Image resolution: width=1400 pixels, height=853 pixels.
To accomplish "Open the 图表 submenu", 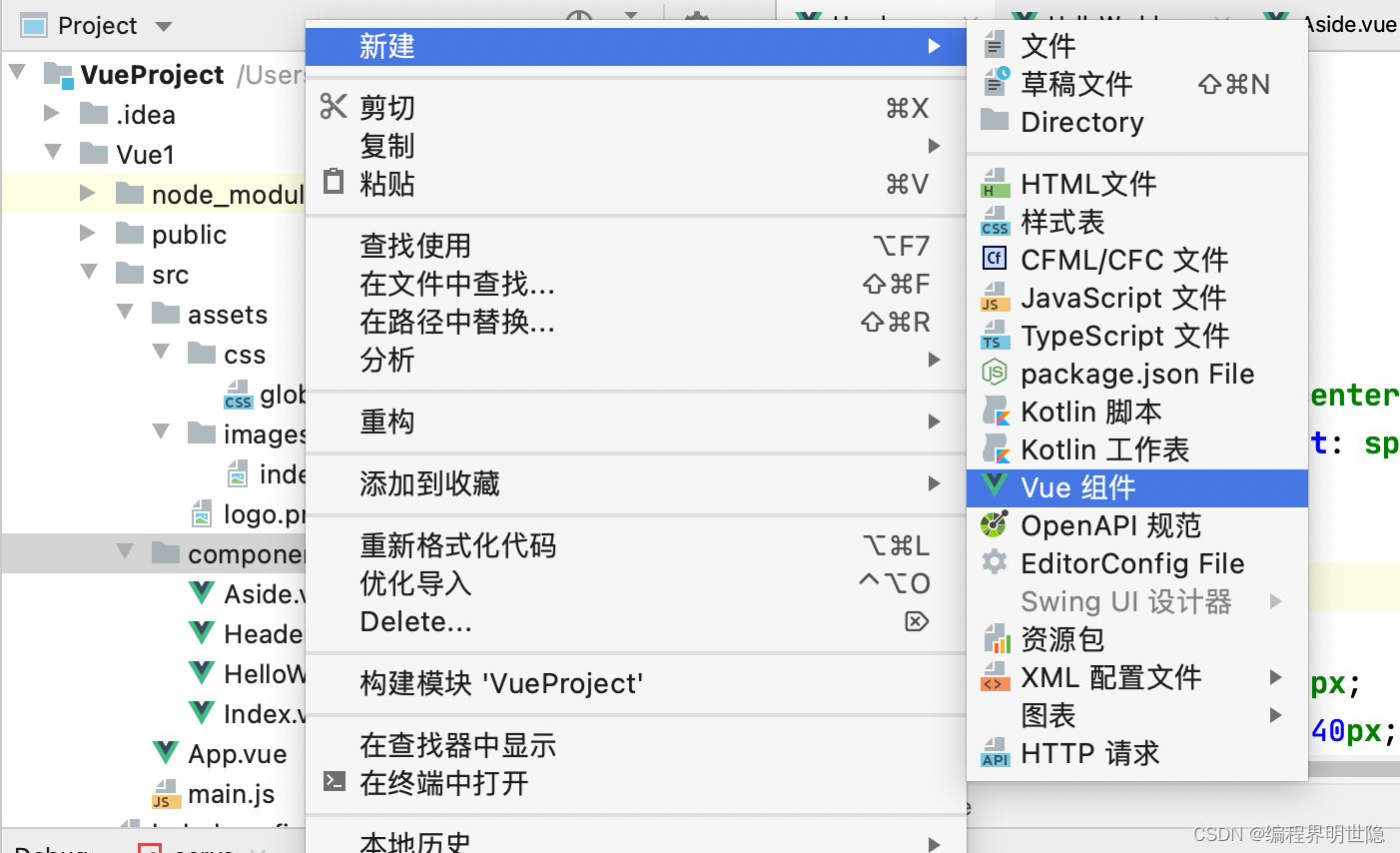I will [x=1137, y=715].
